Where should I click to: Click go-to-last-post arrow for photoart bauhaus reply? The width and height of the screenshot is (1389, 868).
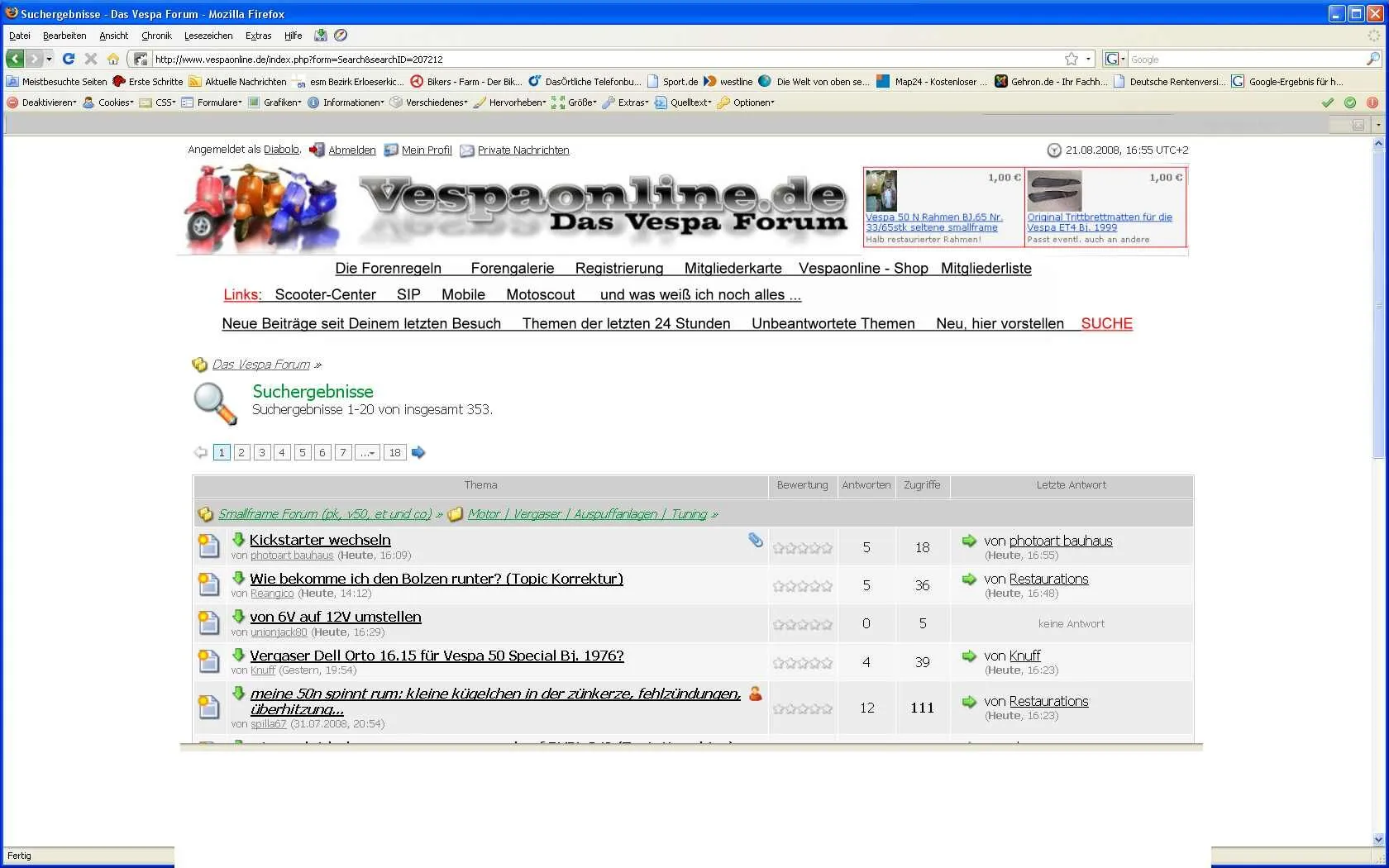pos(969,541)
